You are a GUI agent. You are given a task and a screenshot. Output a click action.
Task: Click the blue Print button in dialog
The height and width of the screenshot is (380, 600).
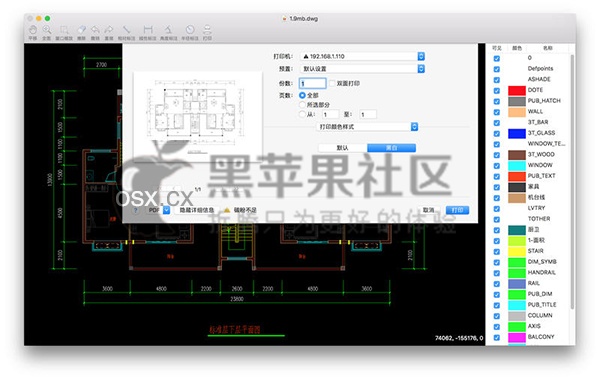(x=457, y=210)
